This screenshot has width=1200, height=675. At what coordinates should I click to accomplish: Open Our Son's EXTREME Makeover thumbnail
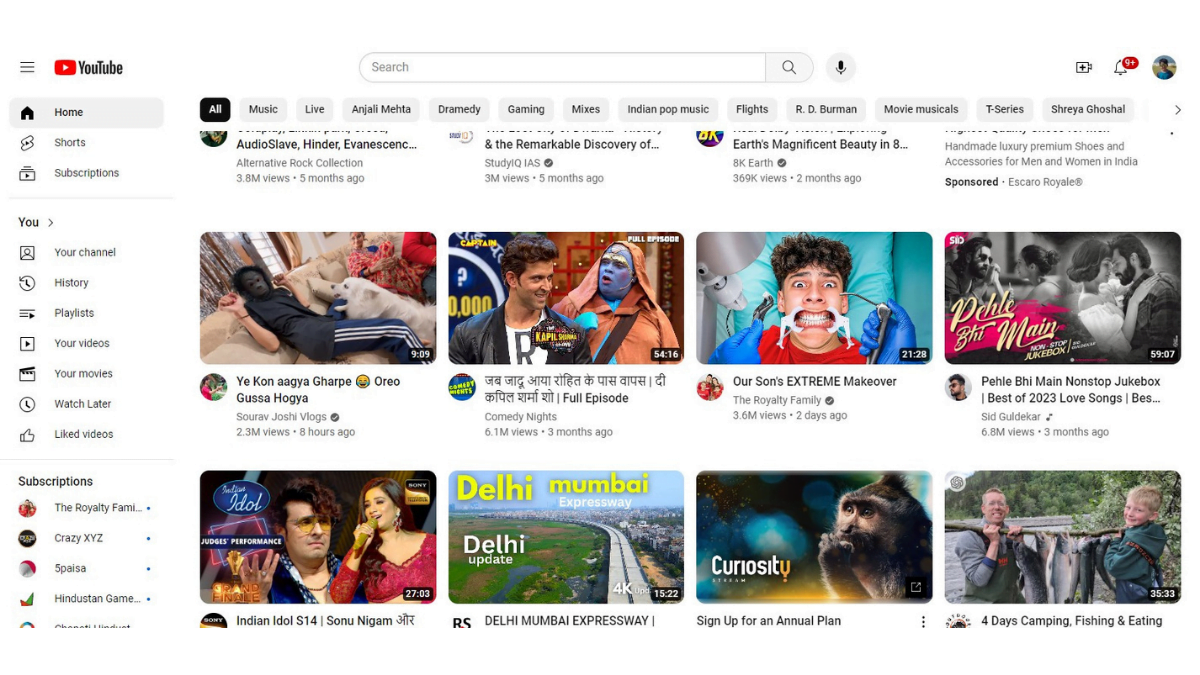pyautogui.click(x=814, y=298)
